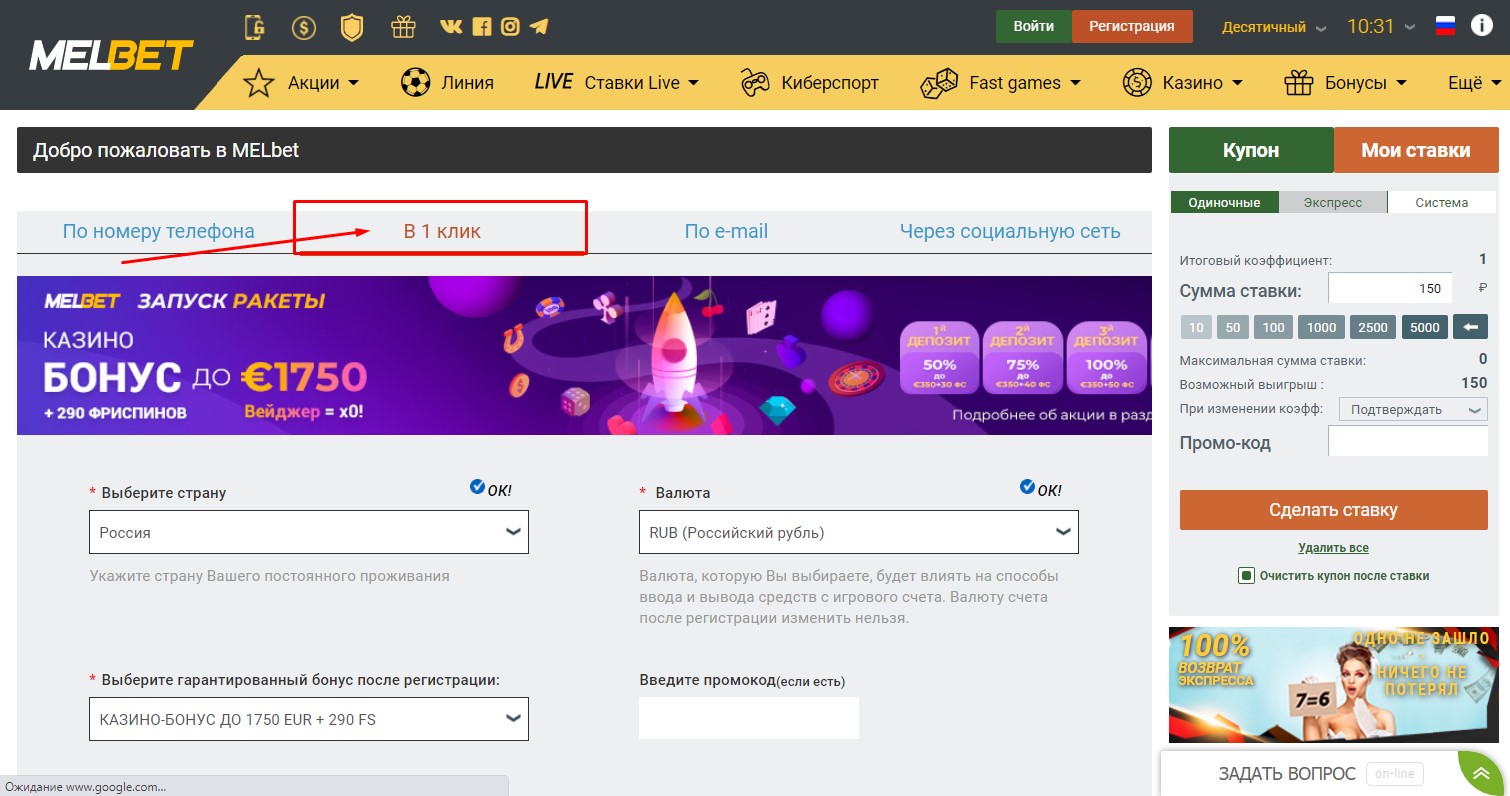The width and height of the screenshot is (1510, 796).
Task: Select the Экспресс bet type tab
Action: pyautogui.click(x=1333, y=202)
